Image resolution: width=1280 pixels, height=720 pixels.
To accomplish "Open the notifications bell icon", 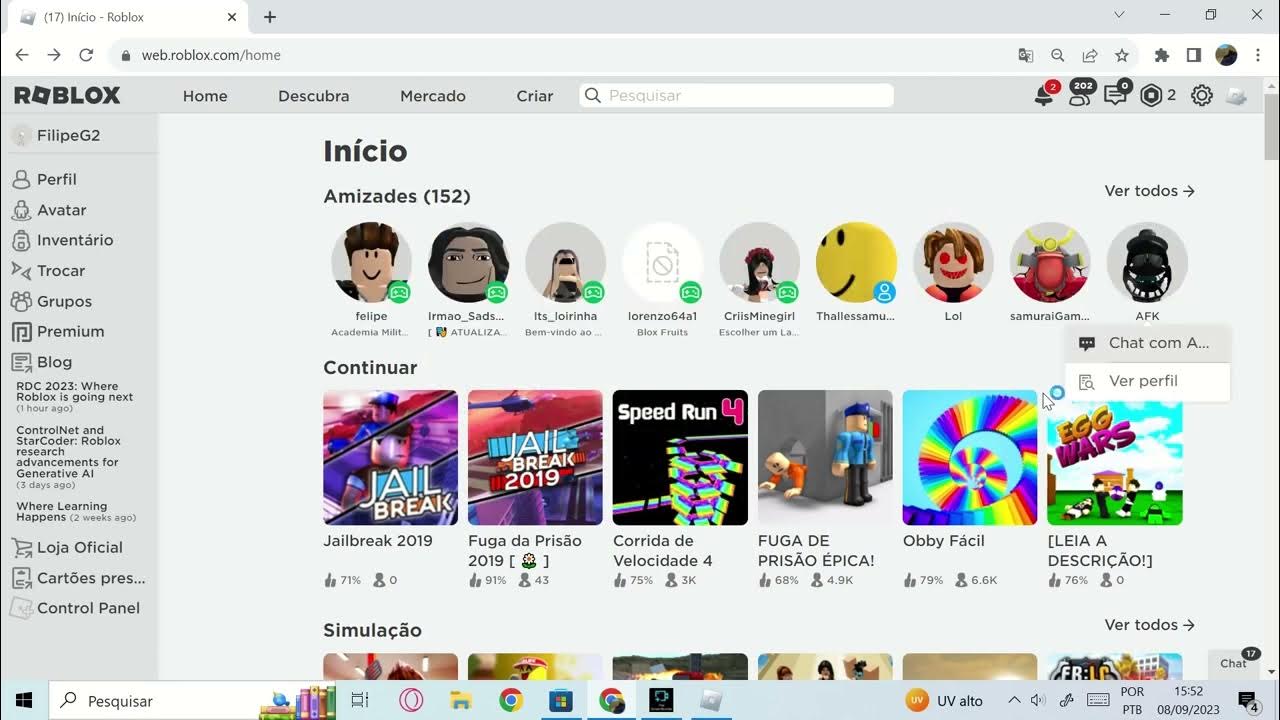I will pyautogui.click(x=1044, y=96).
